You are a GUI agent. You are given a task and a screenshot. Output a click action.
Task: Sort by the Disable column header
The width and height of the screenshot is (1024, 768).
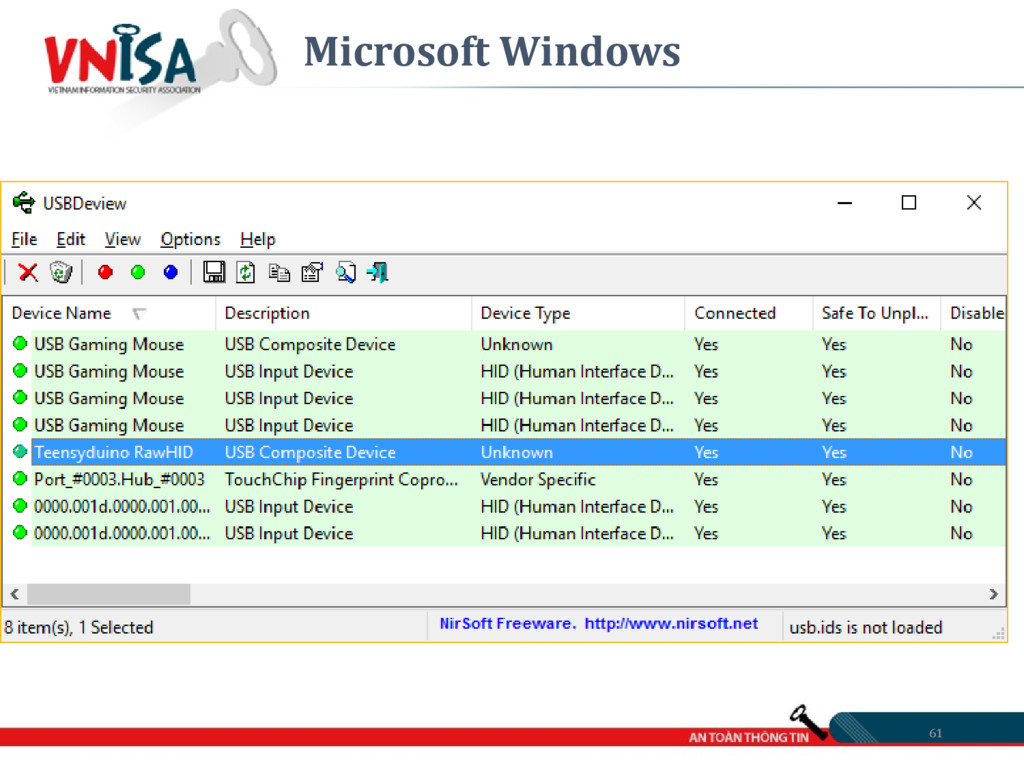pos(974,313)
